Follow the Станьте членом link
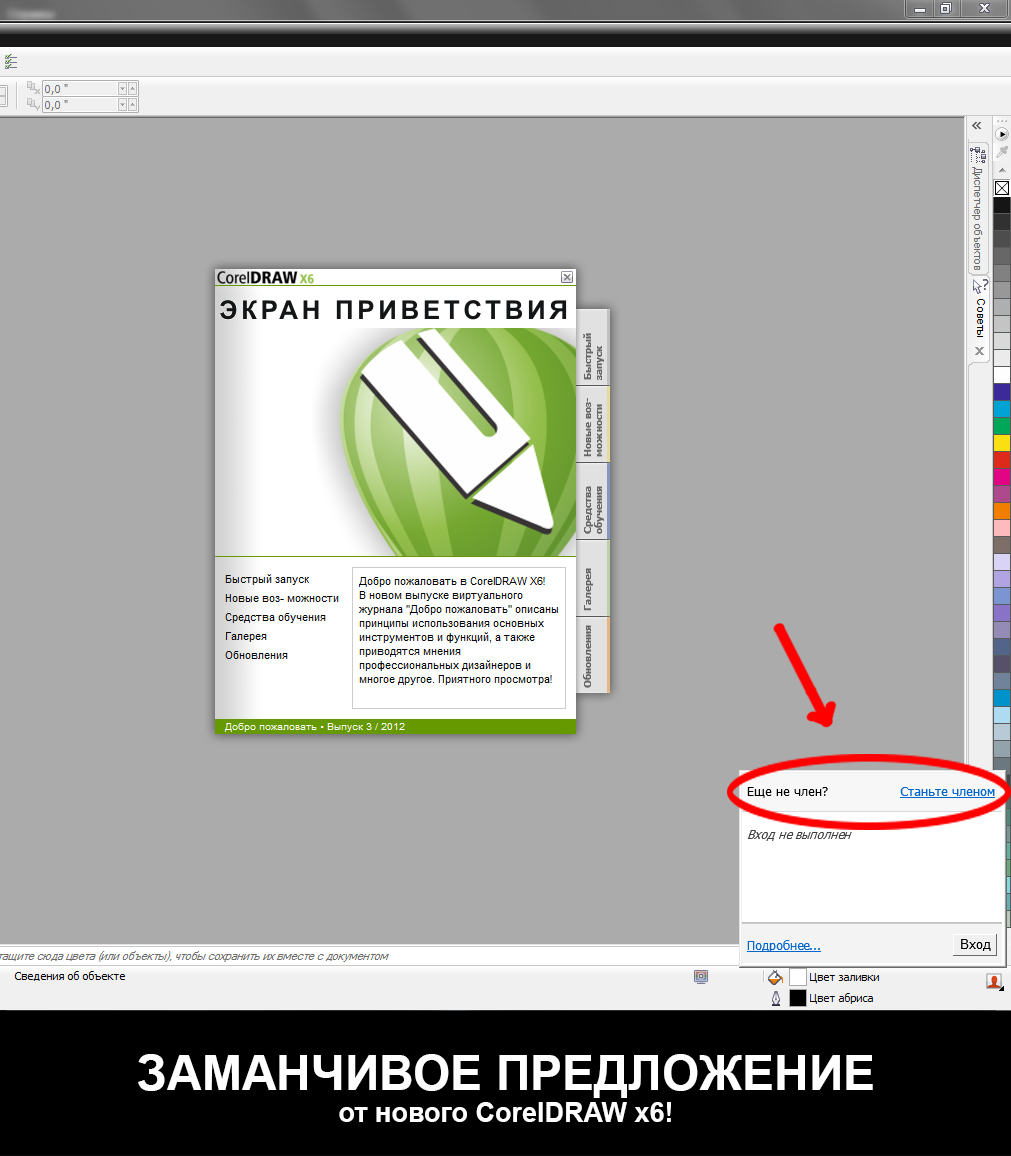The height and width of the screenshot is (1156, 1011). 948,792
